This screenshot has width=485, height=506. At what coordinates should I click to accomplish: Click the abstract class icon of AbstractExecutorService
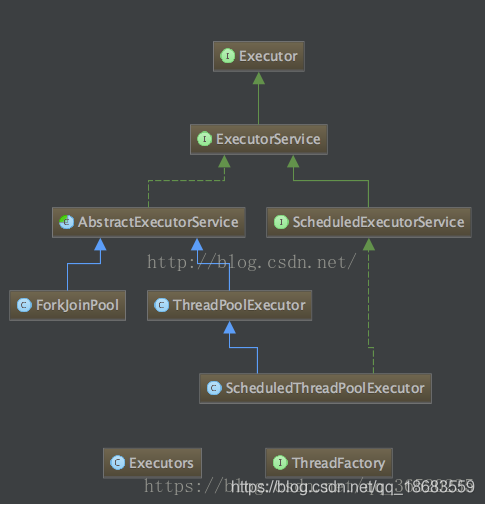[x=67, y=222]
